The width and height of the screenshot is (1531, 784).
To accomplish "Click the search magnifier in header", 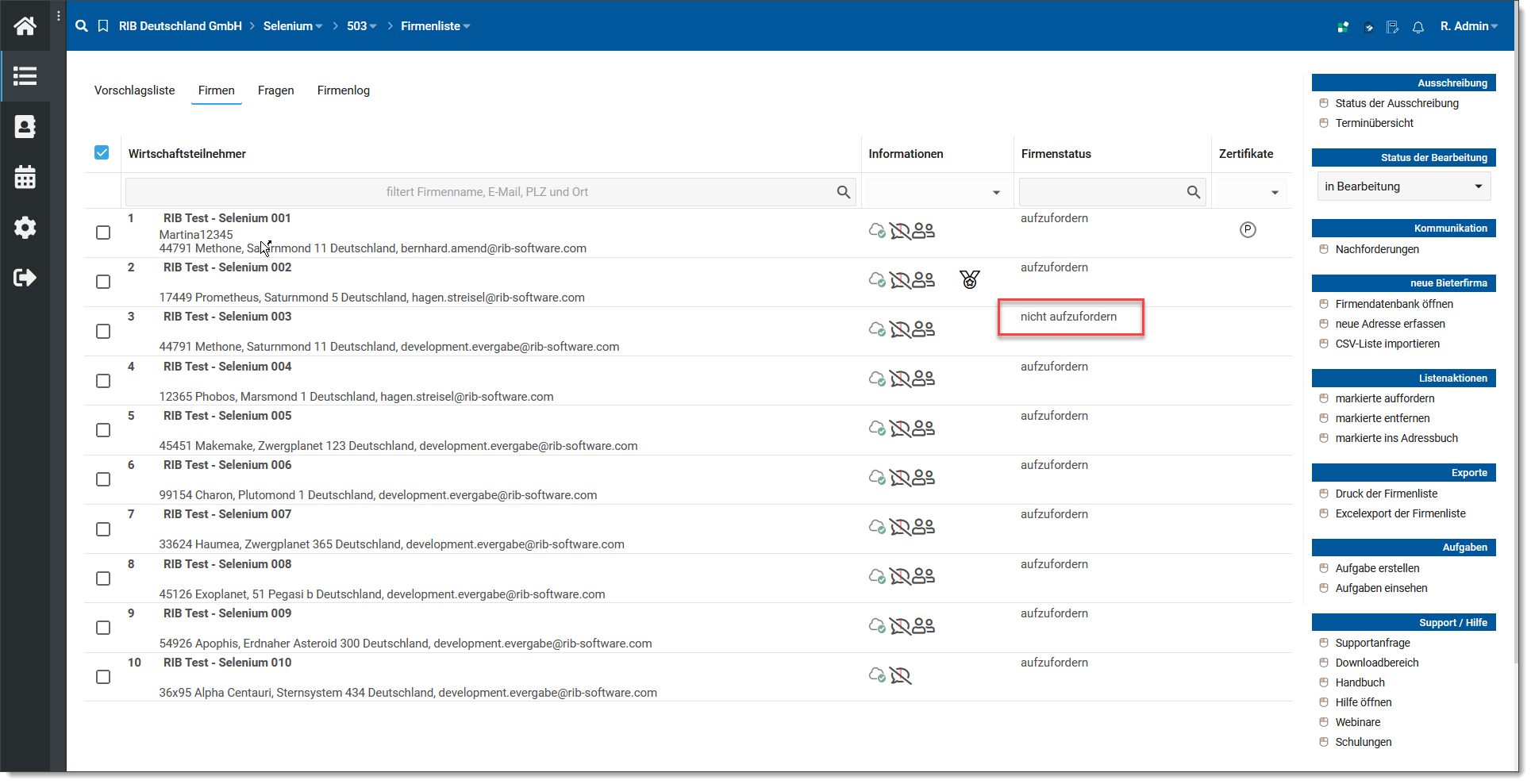I will (81, 26).
